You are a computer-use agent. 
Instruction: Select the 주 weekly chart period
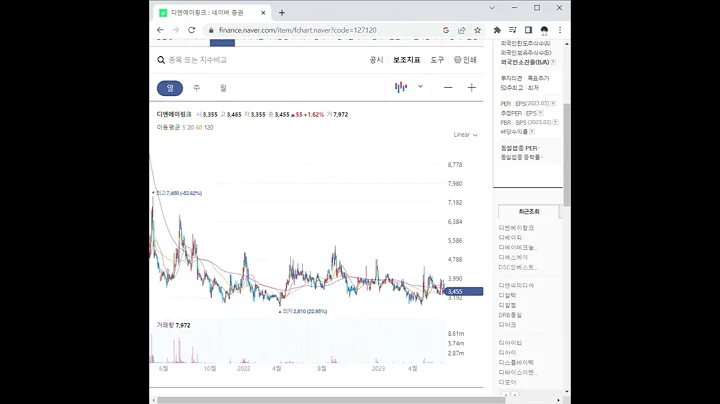tap(197, 88)
